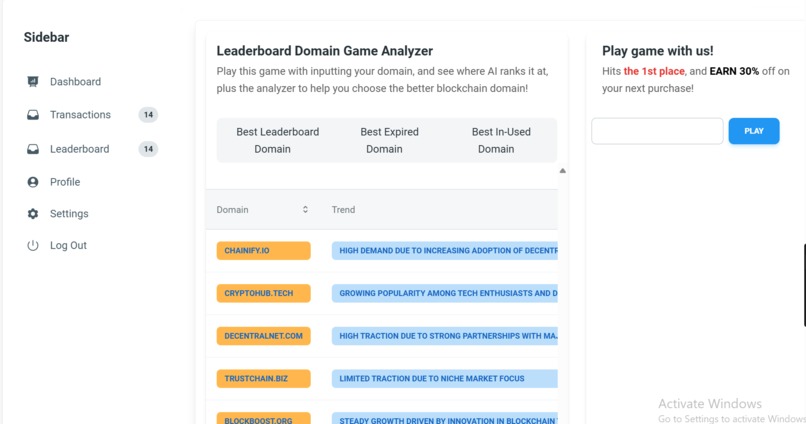Viewport: 806px width, 424px height.
Task: Click the Domain column header
Action: 232,210
